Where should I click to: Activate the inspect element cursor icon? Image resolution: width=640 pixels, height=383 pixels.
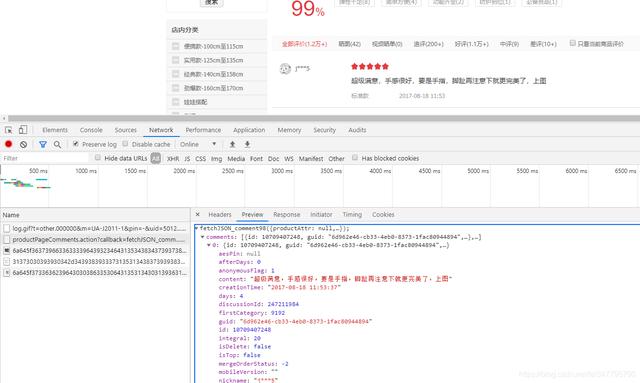[x=9, y=130]
